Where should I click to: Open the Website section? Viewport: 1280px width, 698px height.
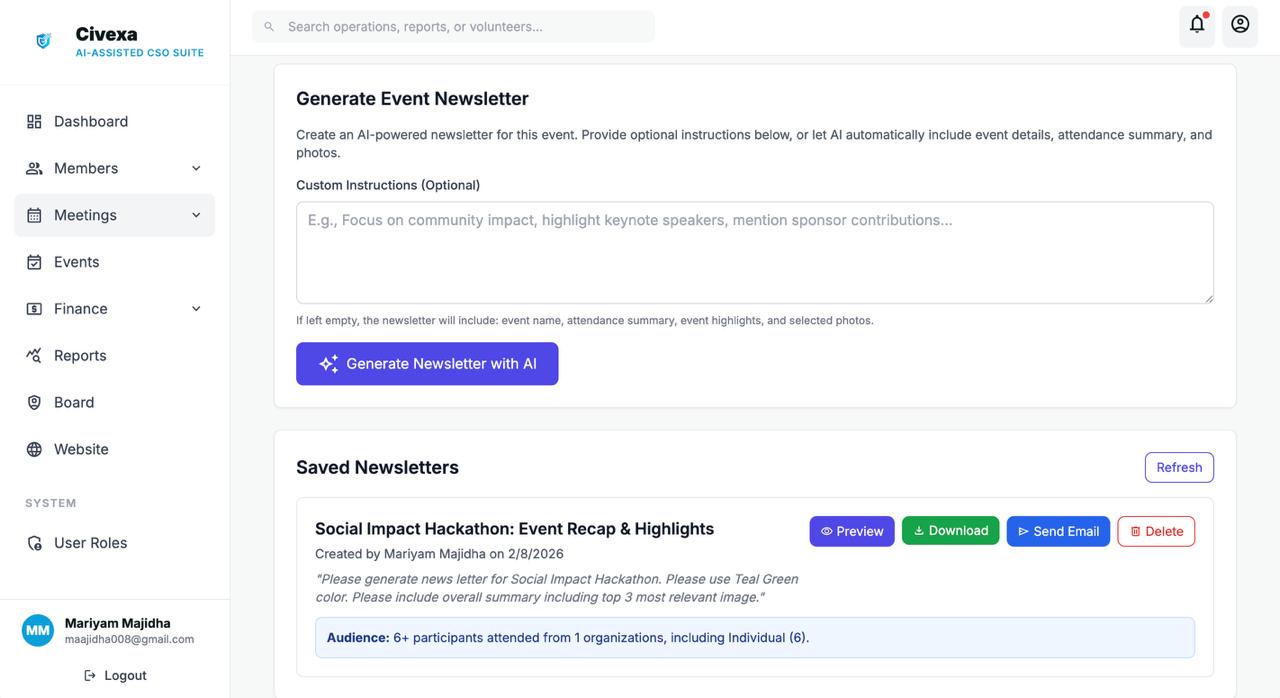tap(114, 449)
